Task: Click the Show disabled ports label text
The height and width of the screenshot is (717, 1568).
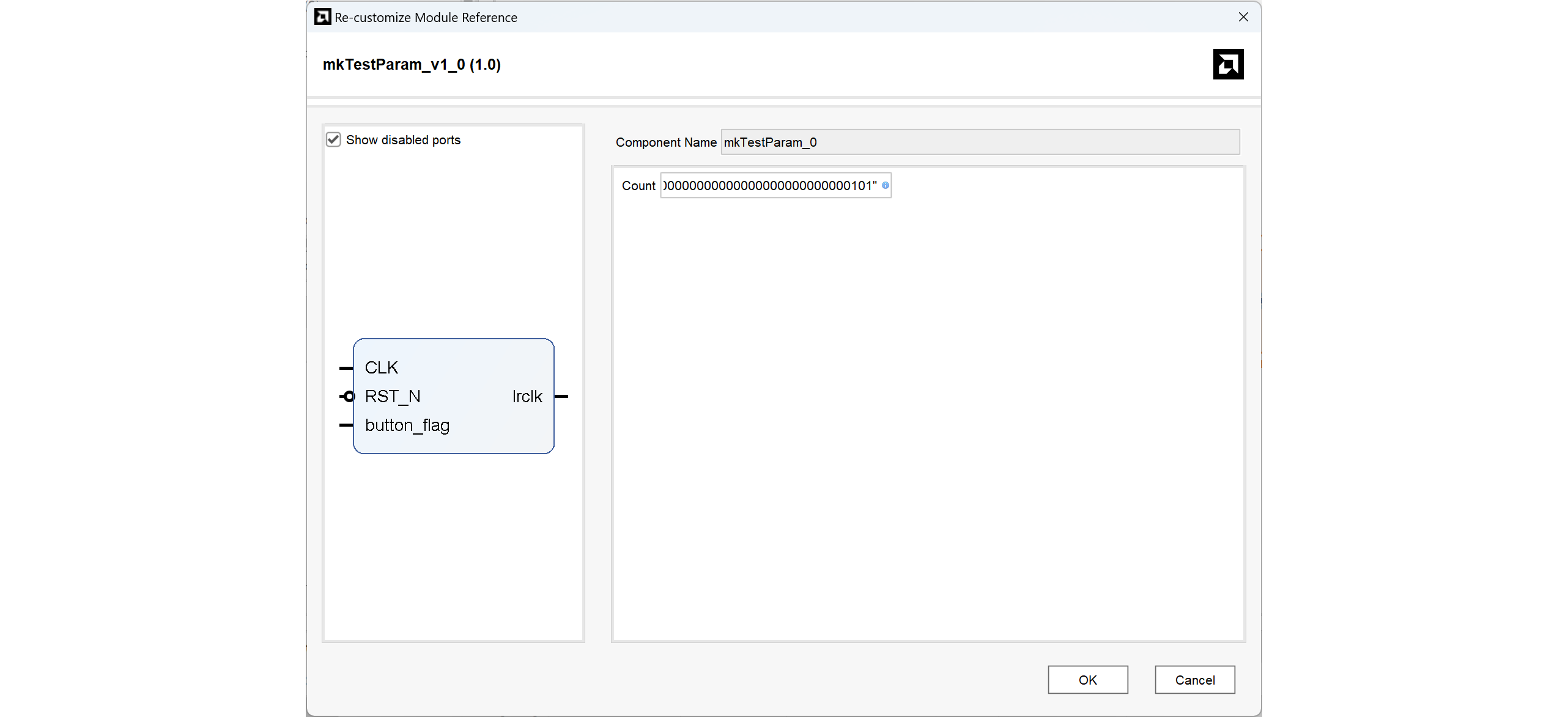Action: coord(403,140)
